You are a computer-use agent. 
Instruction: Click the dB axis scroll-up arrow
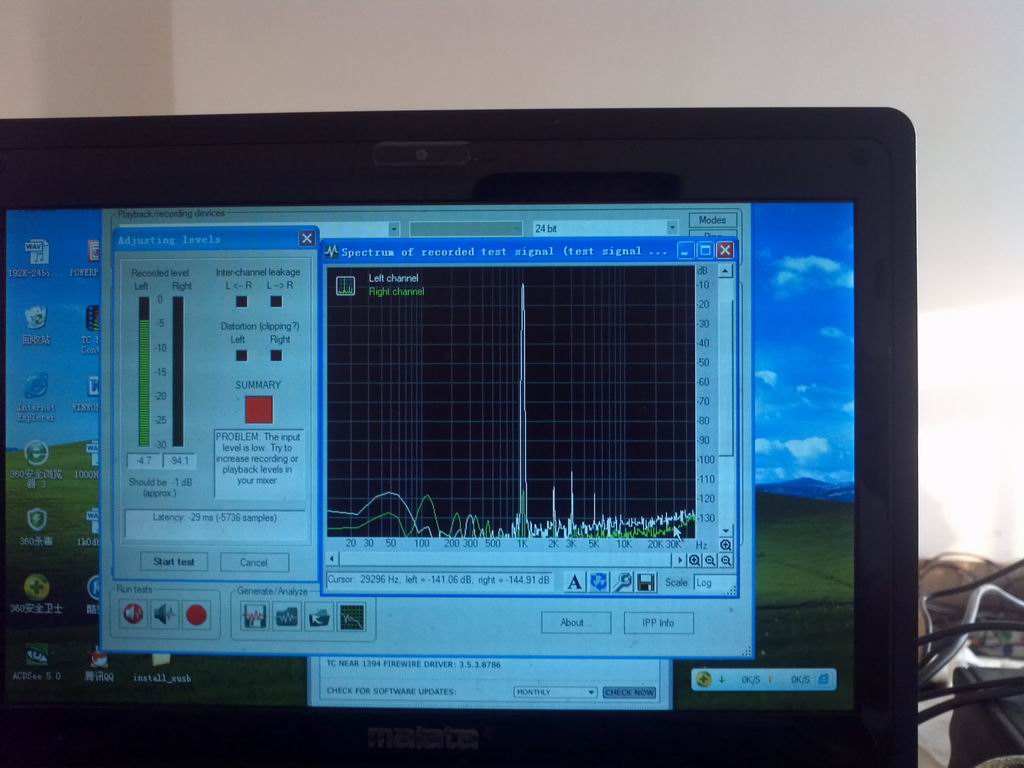point(726,270)
